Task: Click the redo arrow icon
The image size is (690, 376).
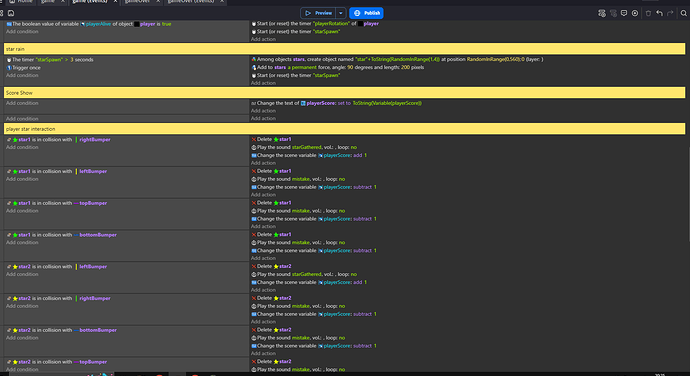Action: (670, 13)
